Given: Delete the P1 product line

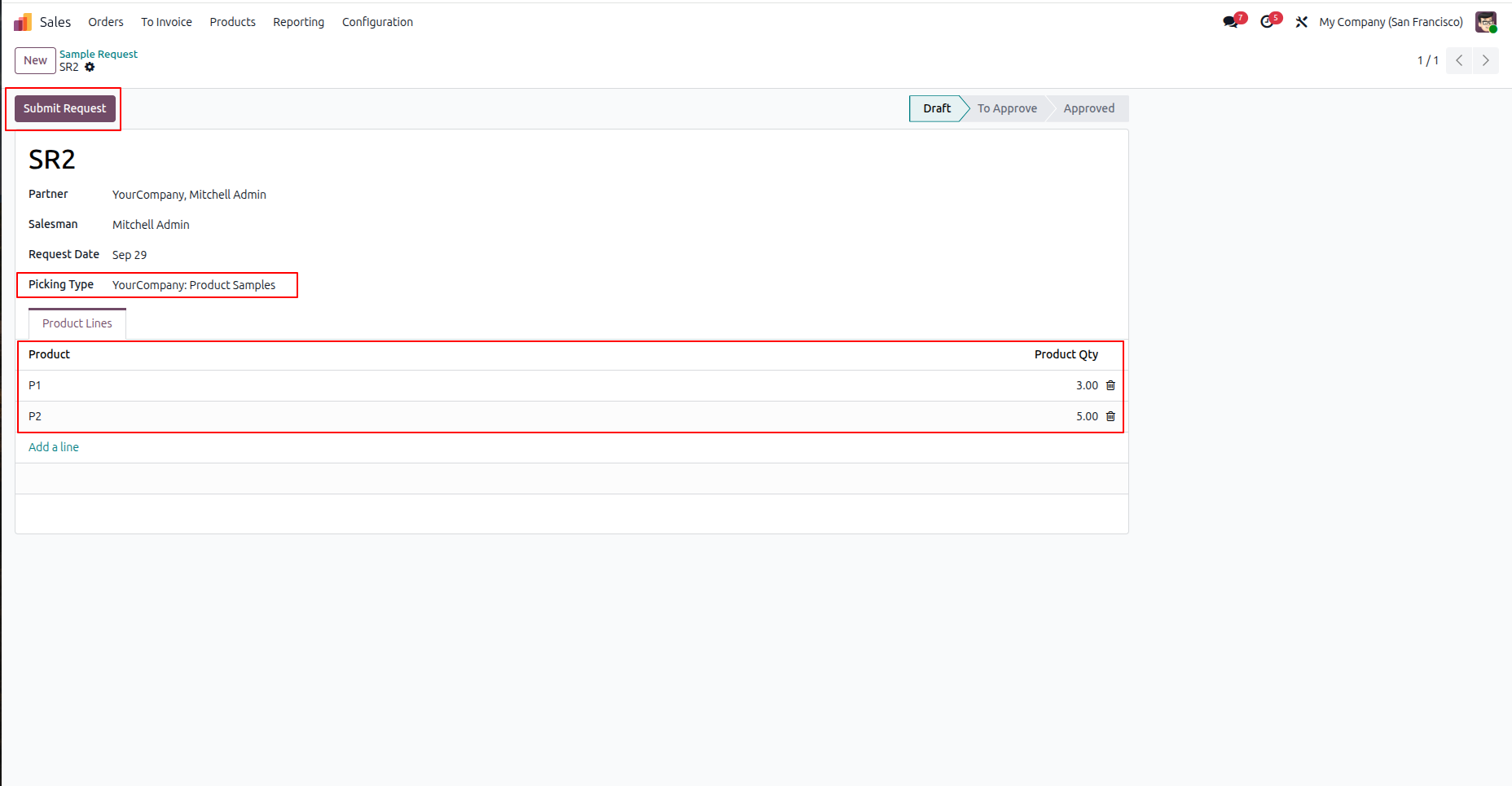Looking at the screenshot, I should click(1110, 385).
